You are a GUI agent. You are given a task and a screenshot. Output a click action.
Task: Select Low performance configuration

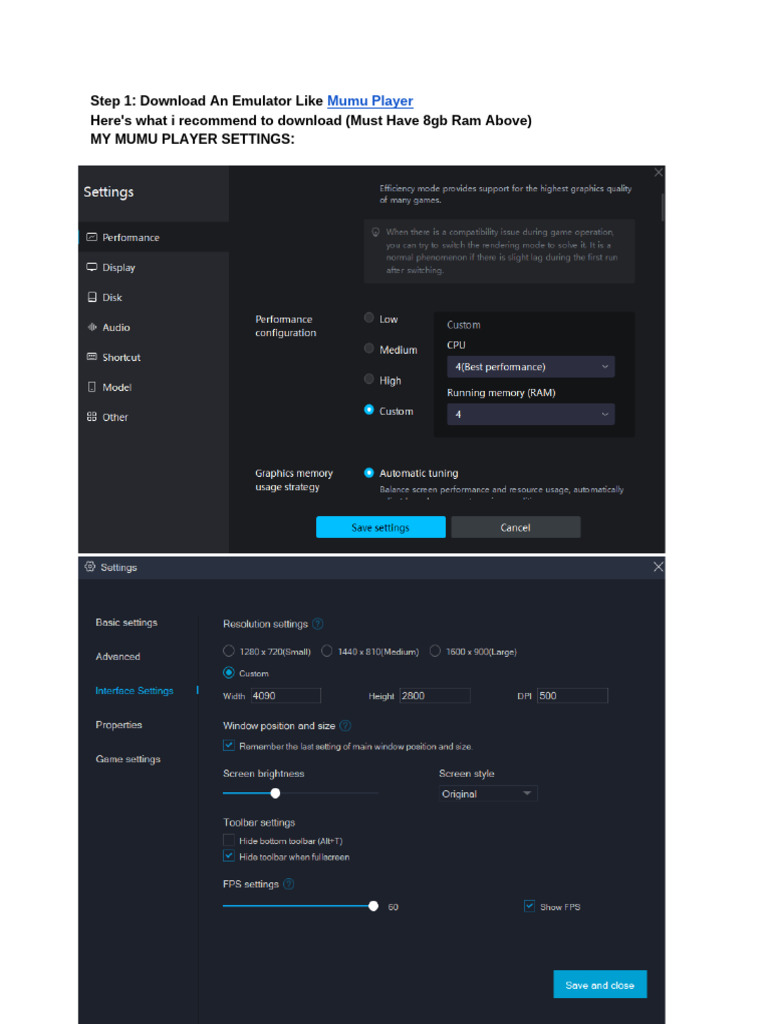[x=369, y=318]
